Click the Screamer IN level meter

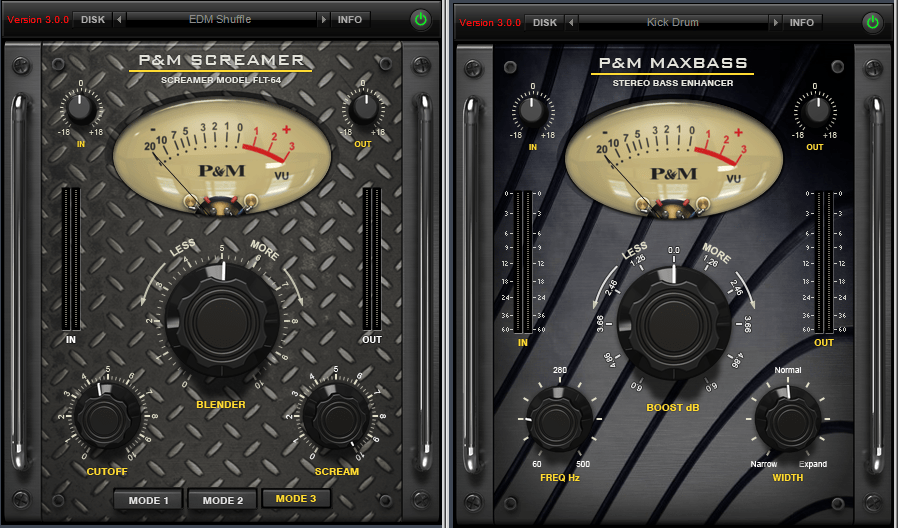click(x=71, y=259)
